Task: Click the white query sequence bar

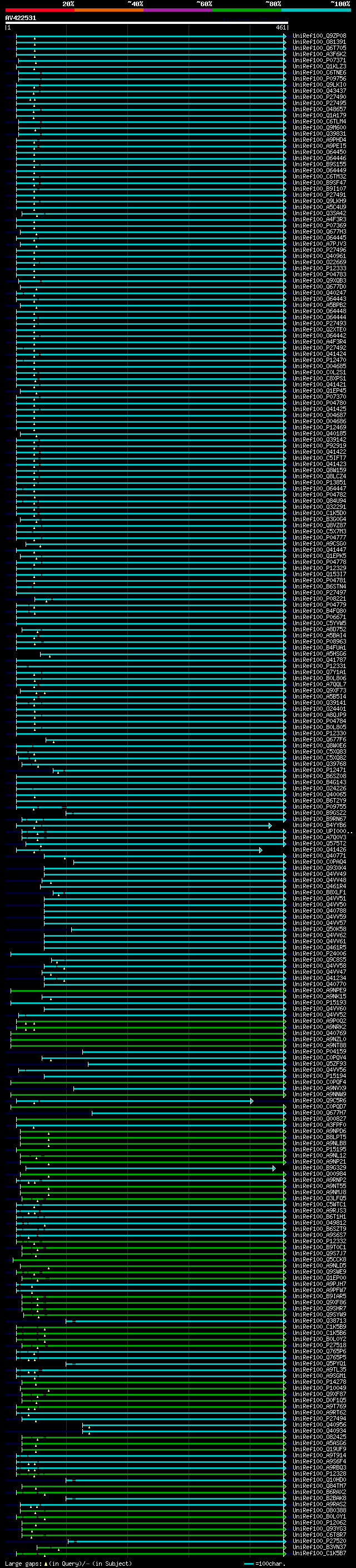Action: coord(146,22)
